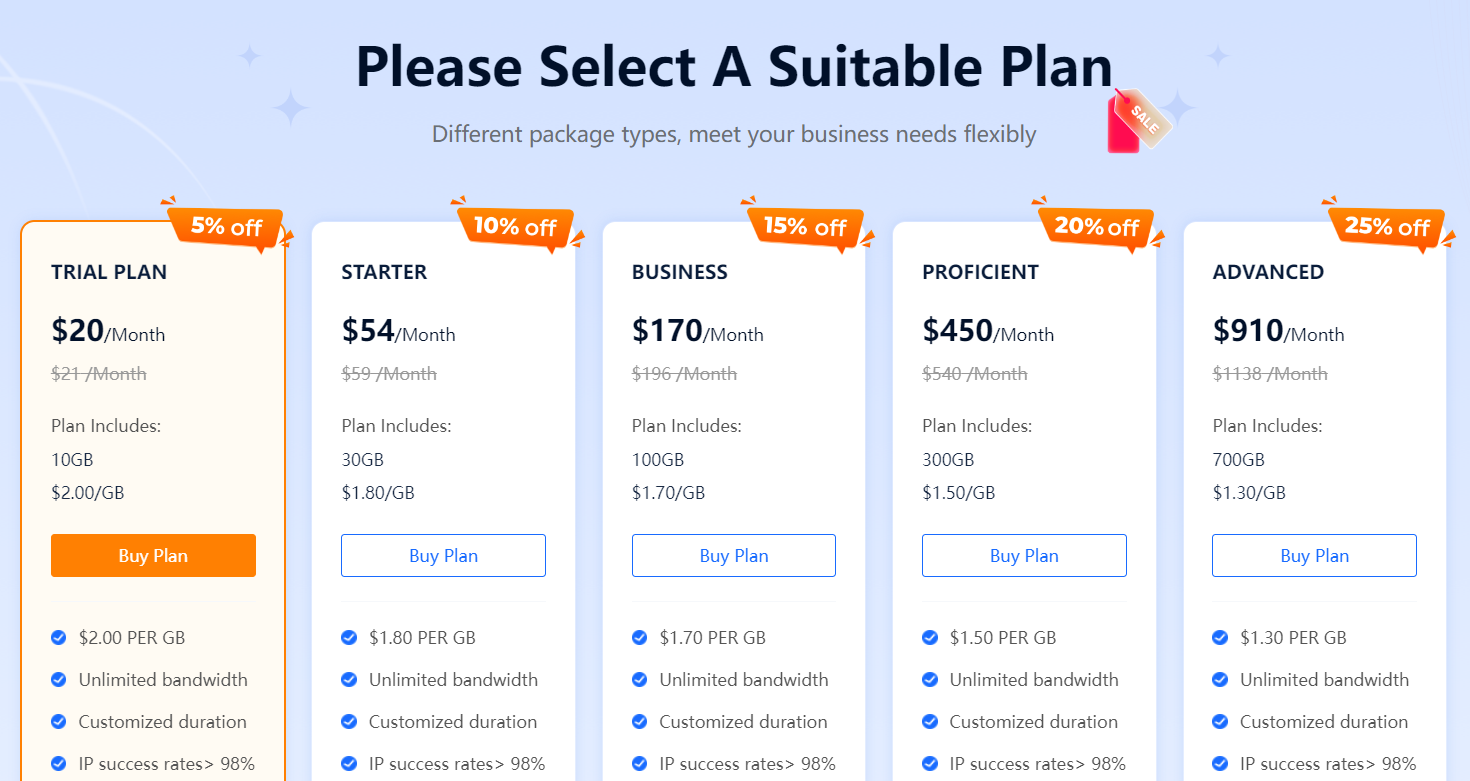The width and height of the screenshot is (1470, 781).
Task: Click the 5% off discount badge
Action: click(x=226, y=226)
